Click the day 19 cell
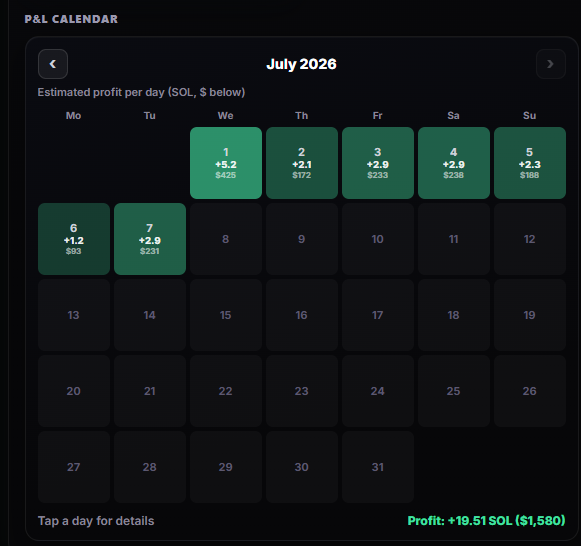Viewport: 581px width, 546px height. coord(529,315)
